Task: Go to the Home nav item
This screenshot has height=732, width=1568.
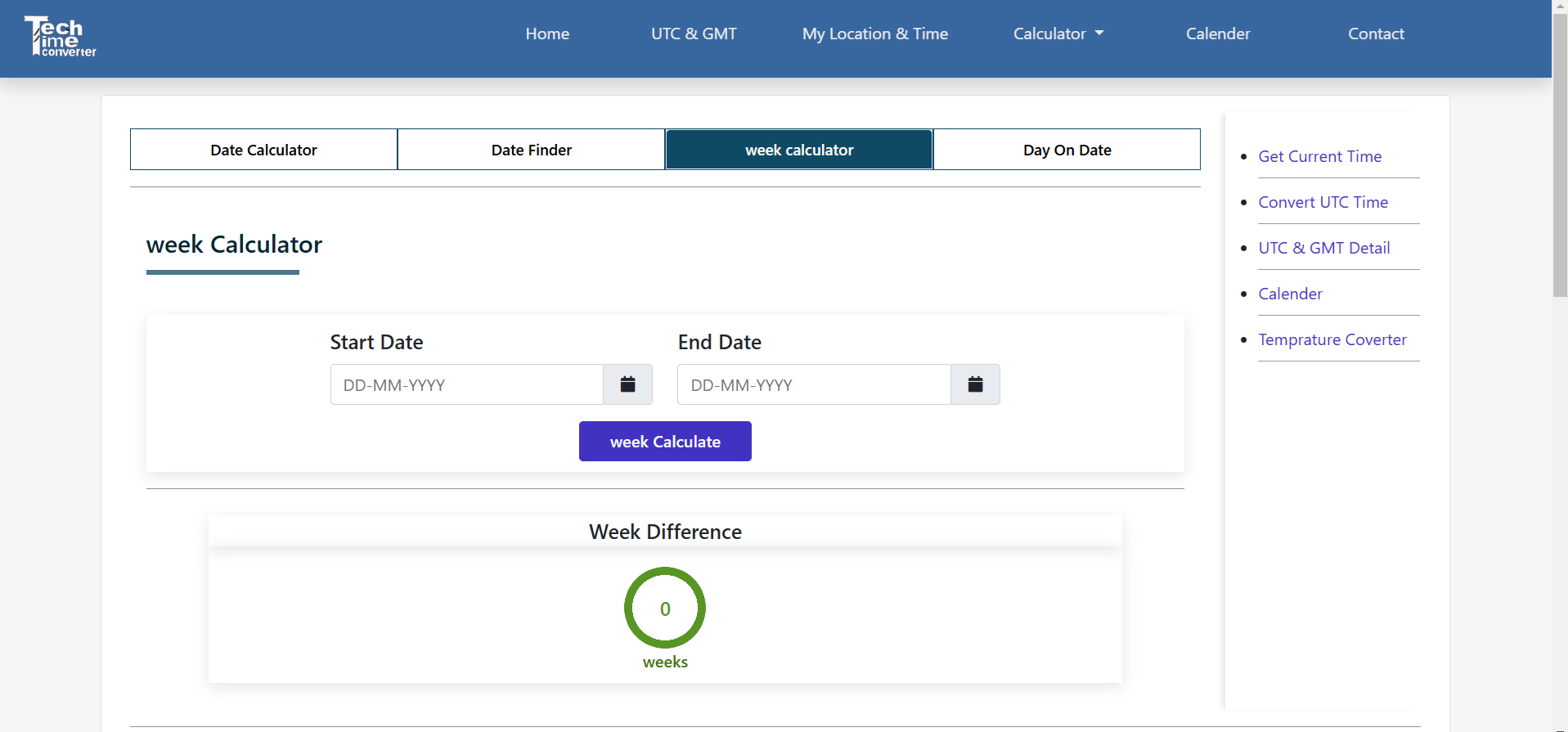Action: 547,34
